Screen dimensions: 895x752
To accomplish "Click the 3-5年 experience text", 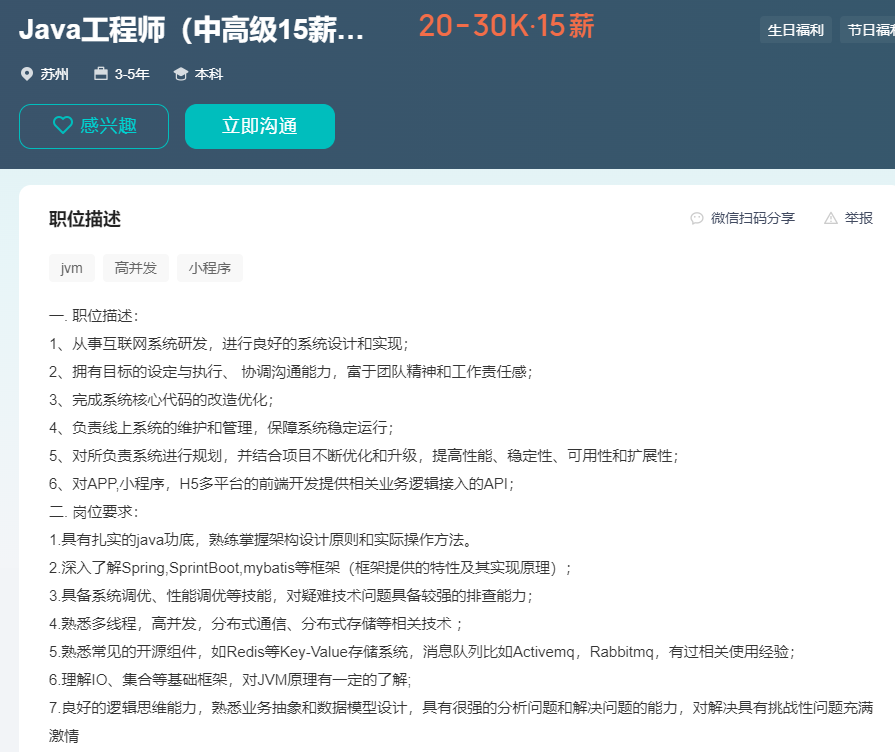I will (x=132, y=74).
